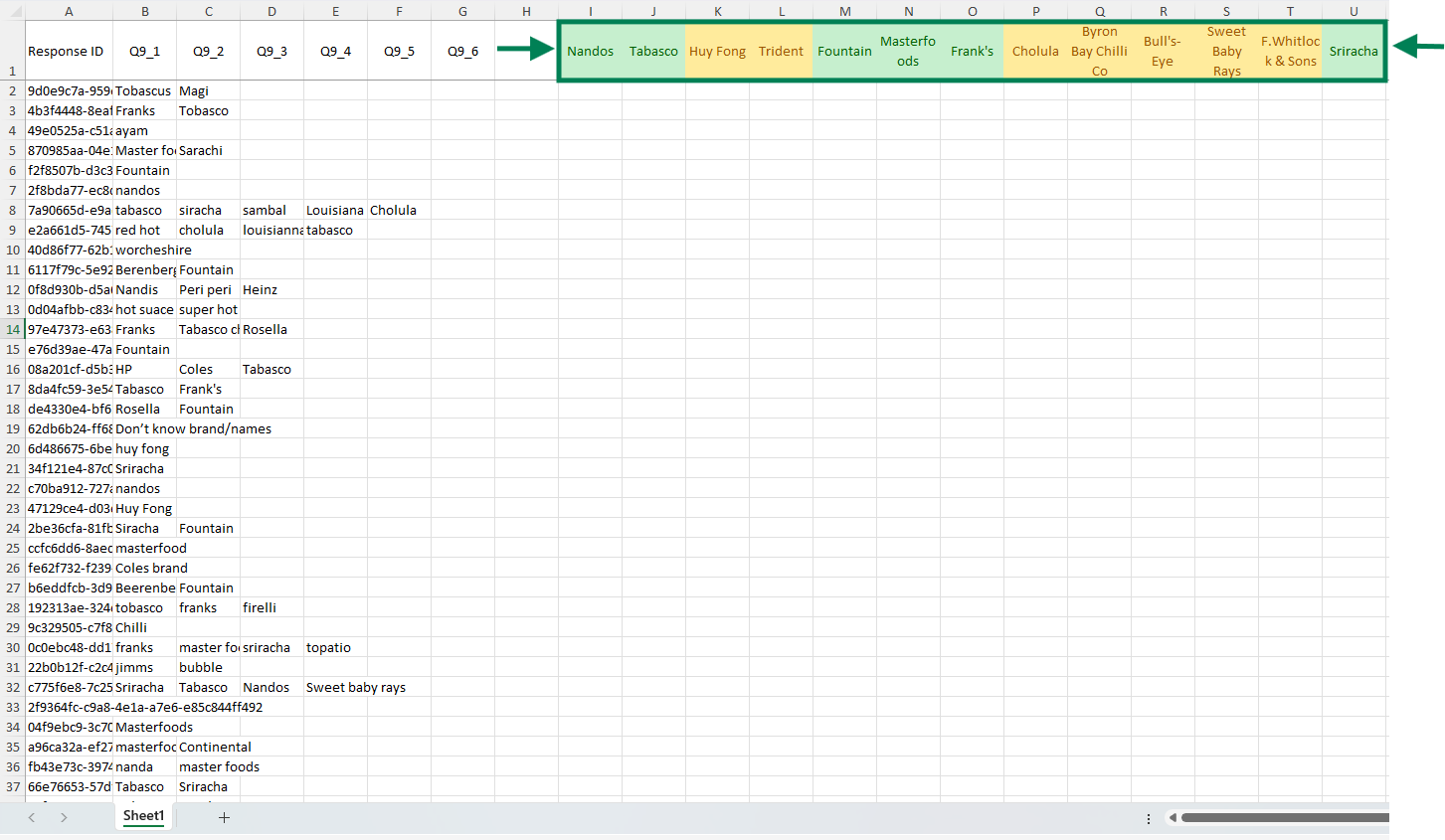Select column H header
The height and width of the screenshot is (840, 1445).
click(x=526, y=11)
